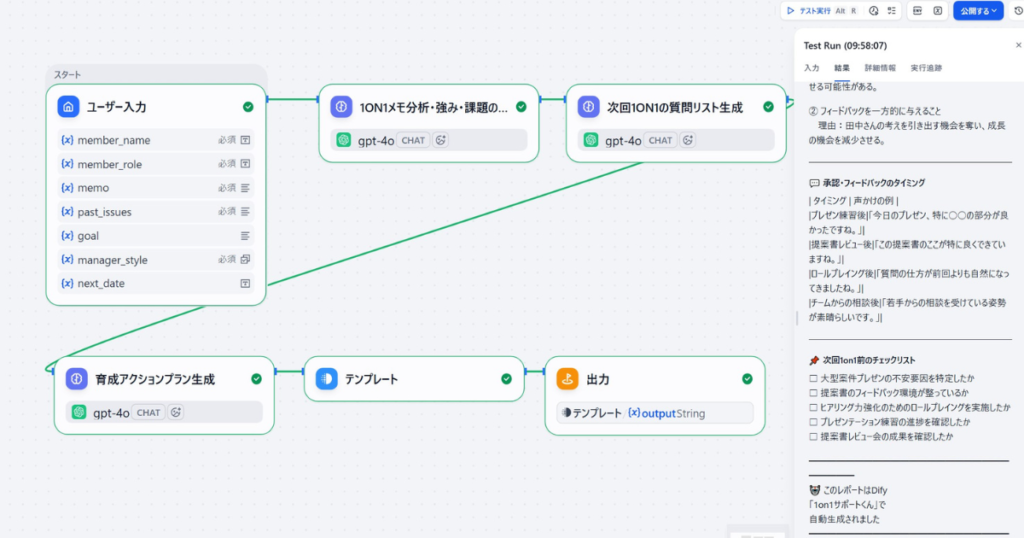Select the member_role variable row
Image resolution: width=1024 pixels, height=538 pixels.
tap(156, 164)
